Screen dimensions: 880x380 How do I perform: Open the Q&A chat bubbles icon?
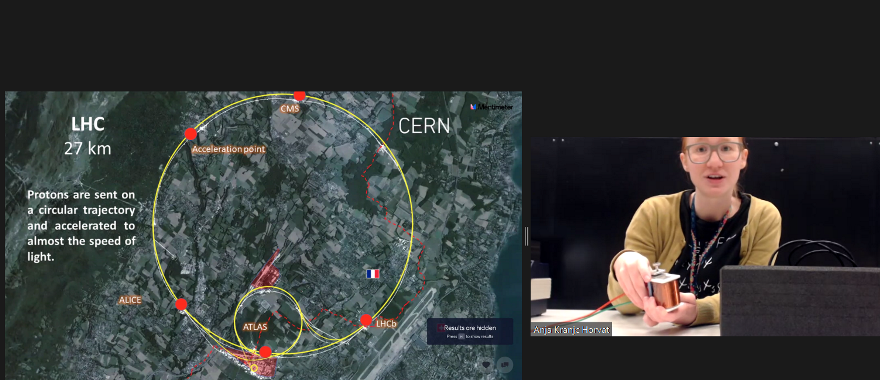tap(505, 365)
